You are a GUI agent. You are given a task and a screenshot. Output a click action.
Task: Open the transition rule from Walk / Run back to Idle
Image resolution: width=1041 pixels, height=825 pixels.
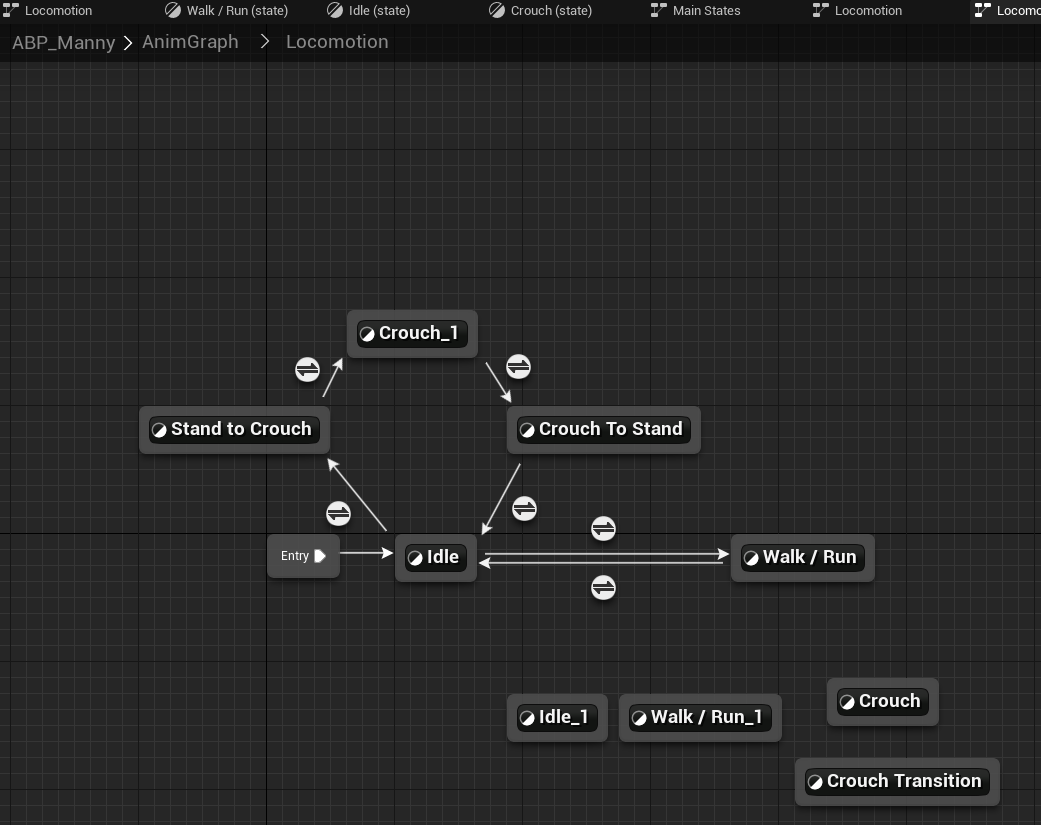point(603,588)
